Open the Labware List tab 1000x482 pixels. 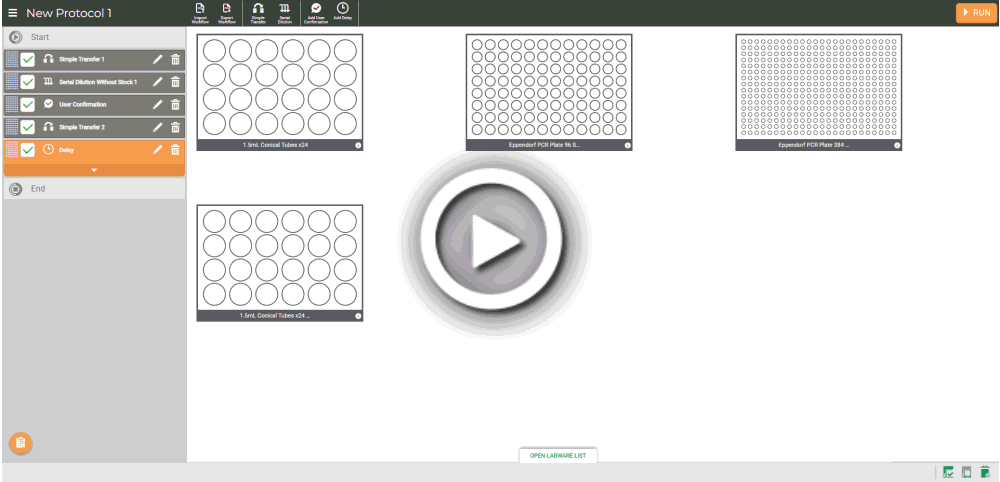coord(558,455)
